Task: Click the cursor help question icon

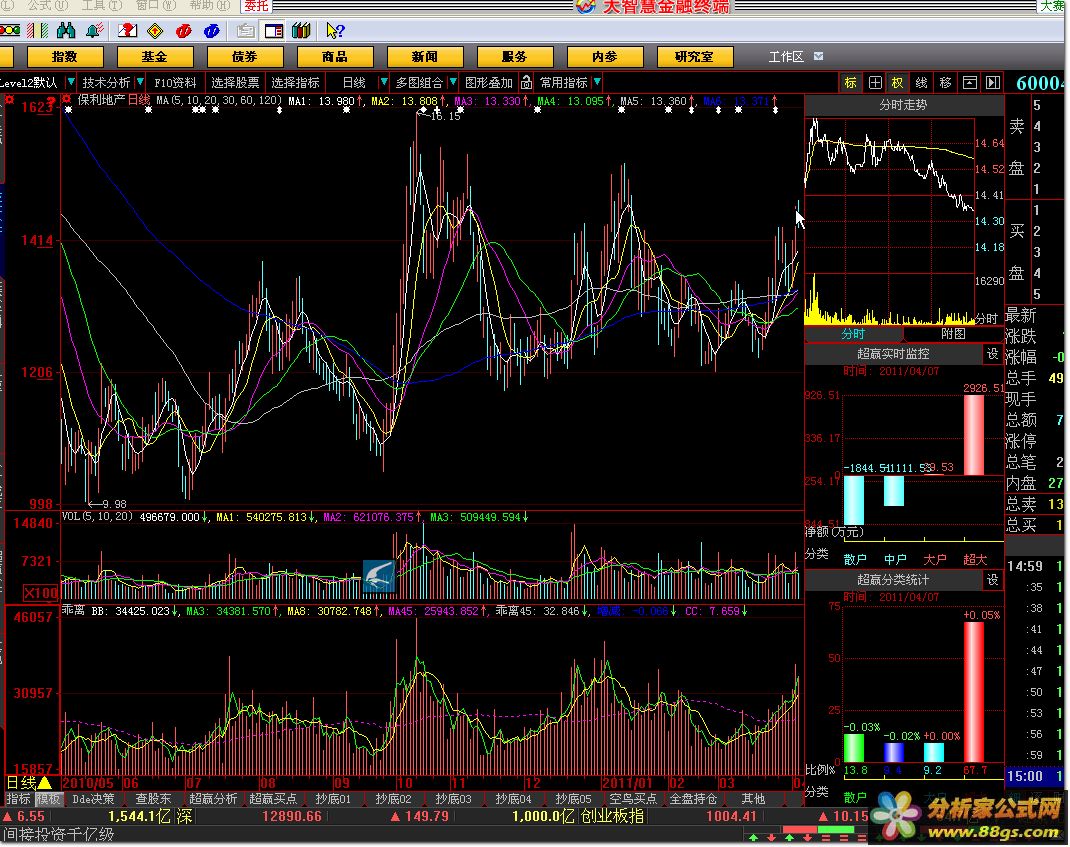Action: tap(335, 31)
